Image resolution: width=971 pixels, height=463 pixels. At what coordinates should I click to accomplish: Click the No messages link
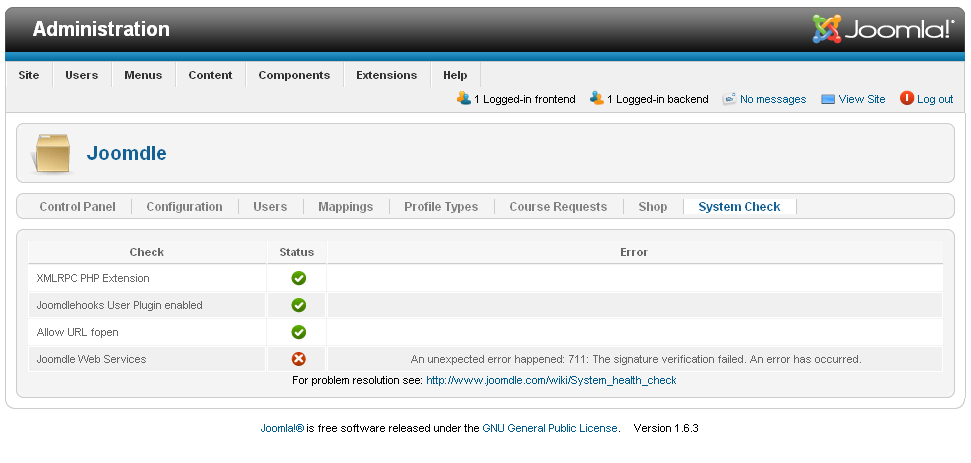pyautogui.click(x=772, y=99)
